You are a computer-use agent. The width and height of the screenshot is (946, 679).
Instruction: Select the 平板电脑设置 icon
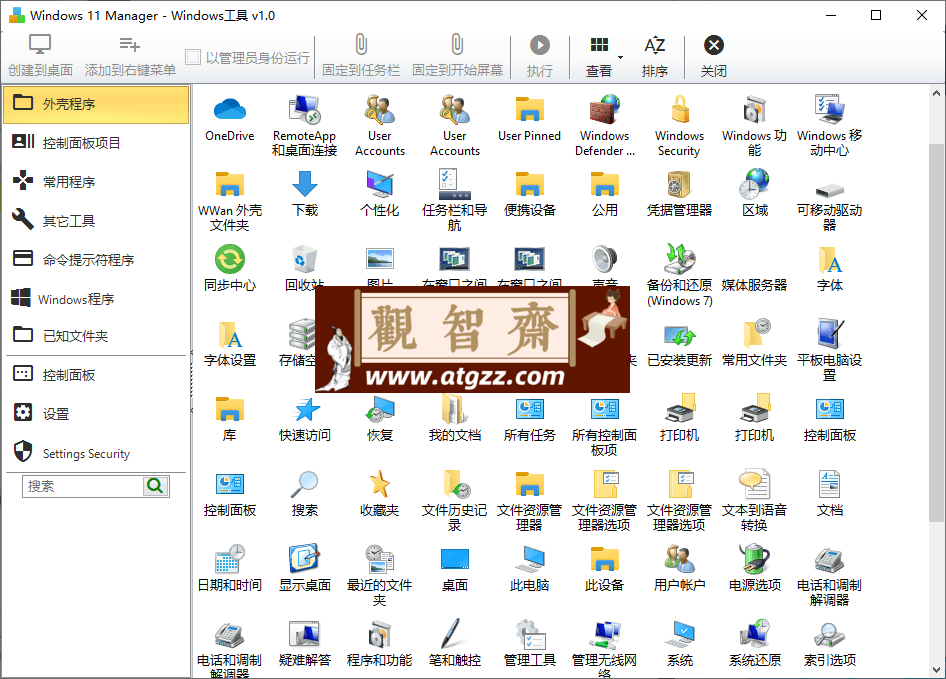click(x=829, y=334)
